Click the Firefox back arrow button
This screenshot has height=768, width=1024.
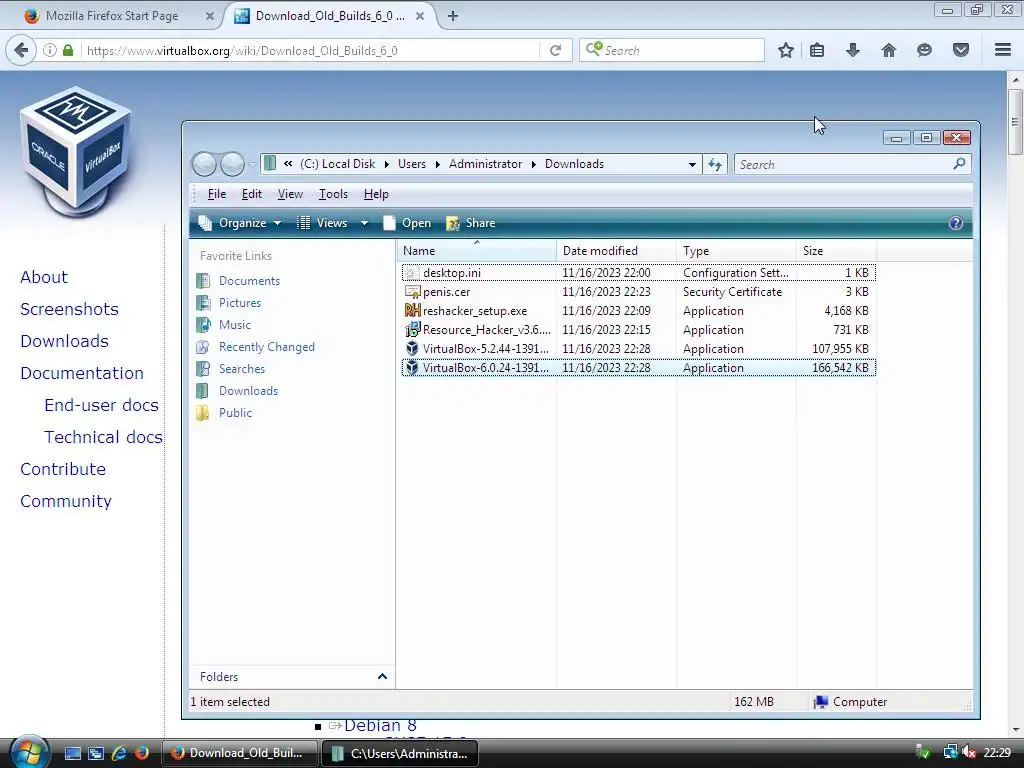click(21, 50)
